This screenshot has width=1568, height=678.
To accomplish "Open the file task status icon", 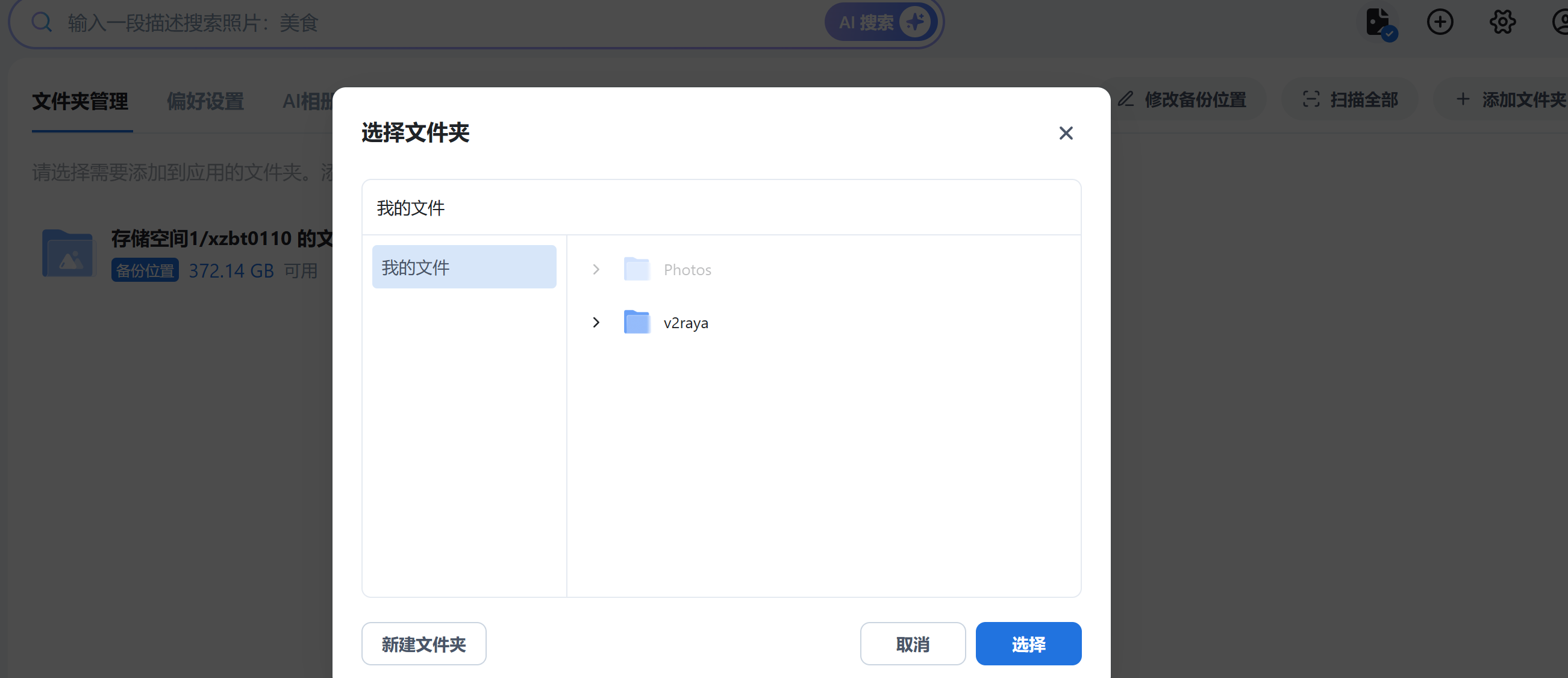I will coord(1379,23).
